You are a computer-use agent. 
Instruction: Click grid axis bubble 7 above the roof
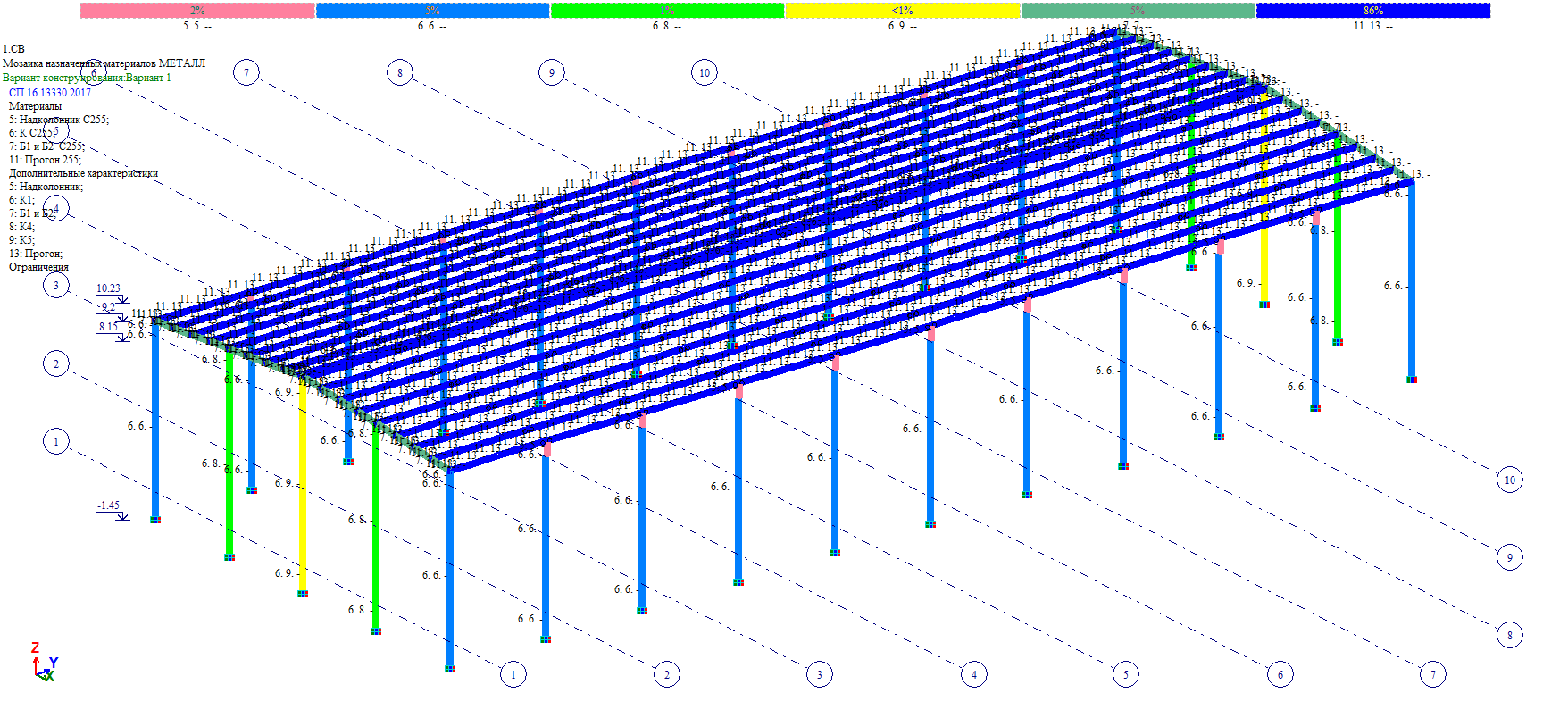point(246,72)
